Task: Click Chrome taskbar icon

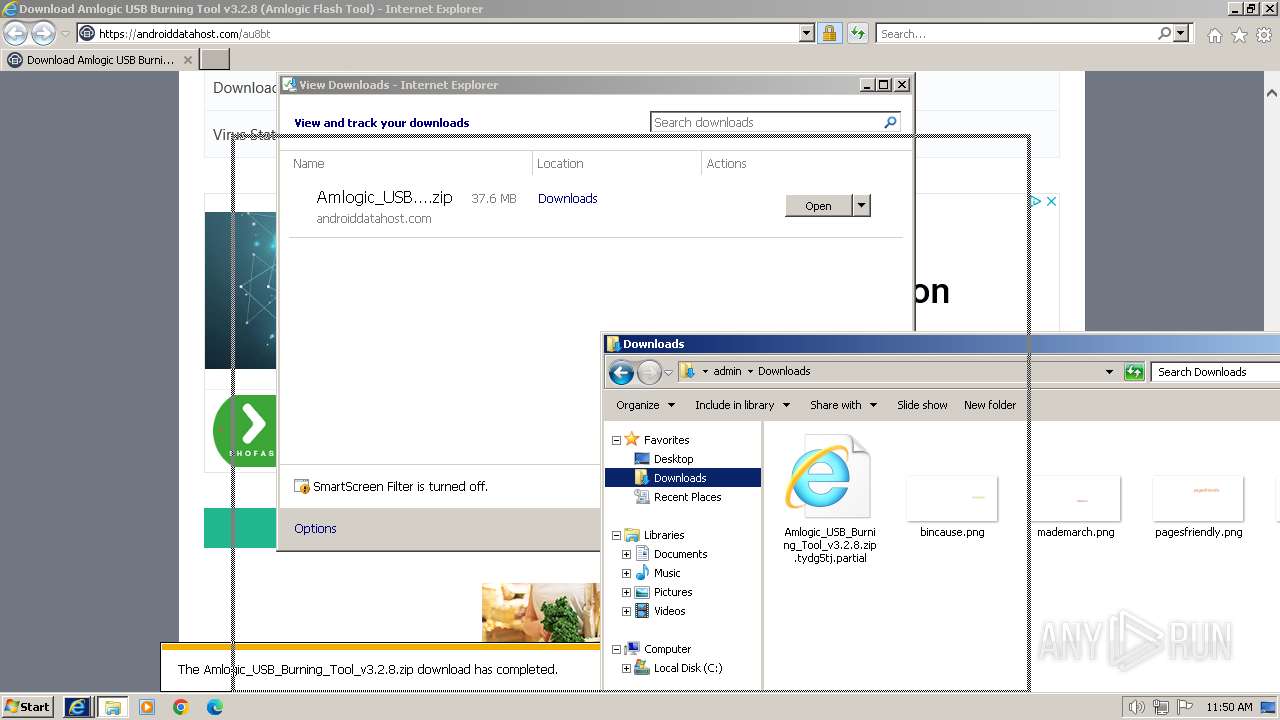Action: (x=181, y=707)
